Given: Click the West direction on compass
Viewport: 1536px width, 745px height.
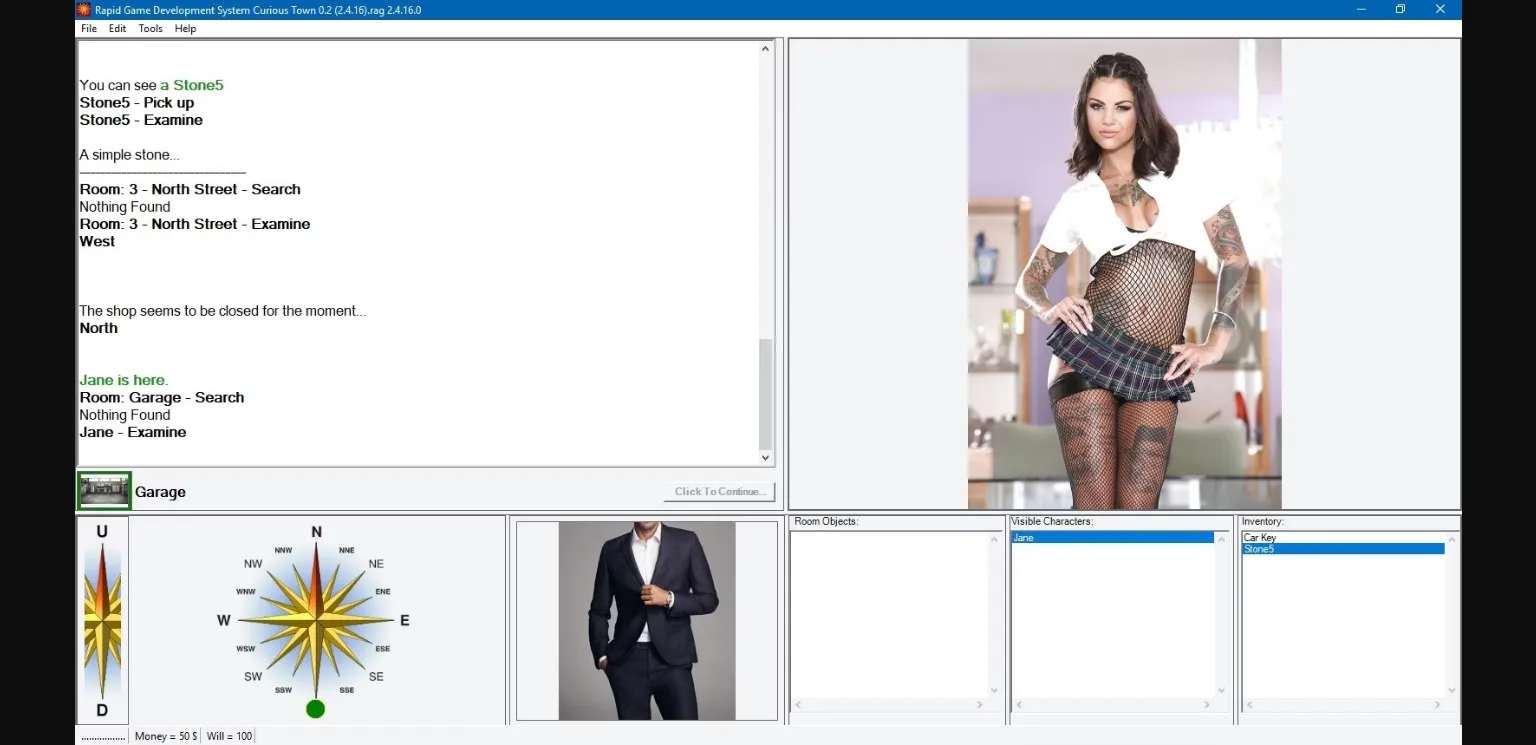Looking at the screenshot, I should click(x=224, y=621).
